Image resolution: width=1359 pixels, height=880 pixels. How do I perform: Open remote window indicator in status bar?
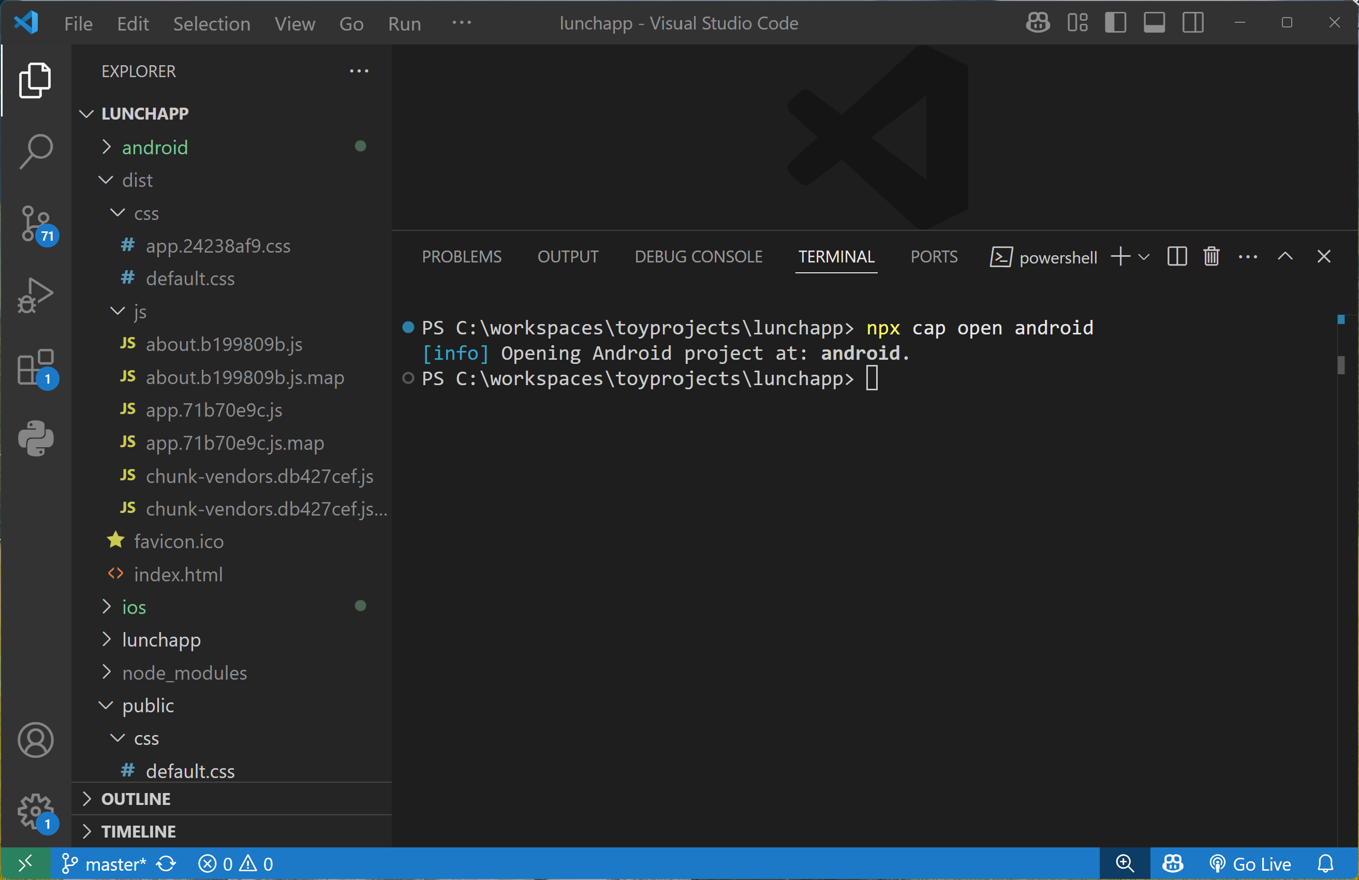pyautogui.click(x=25, y=864)
